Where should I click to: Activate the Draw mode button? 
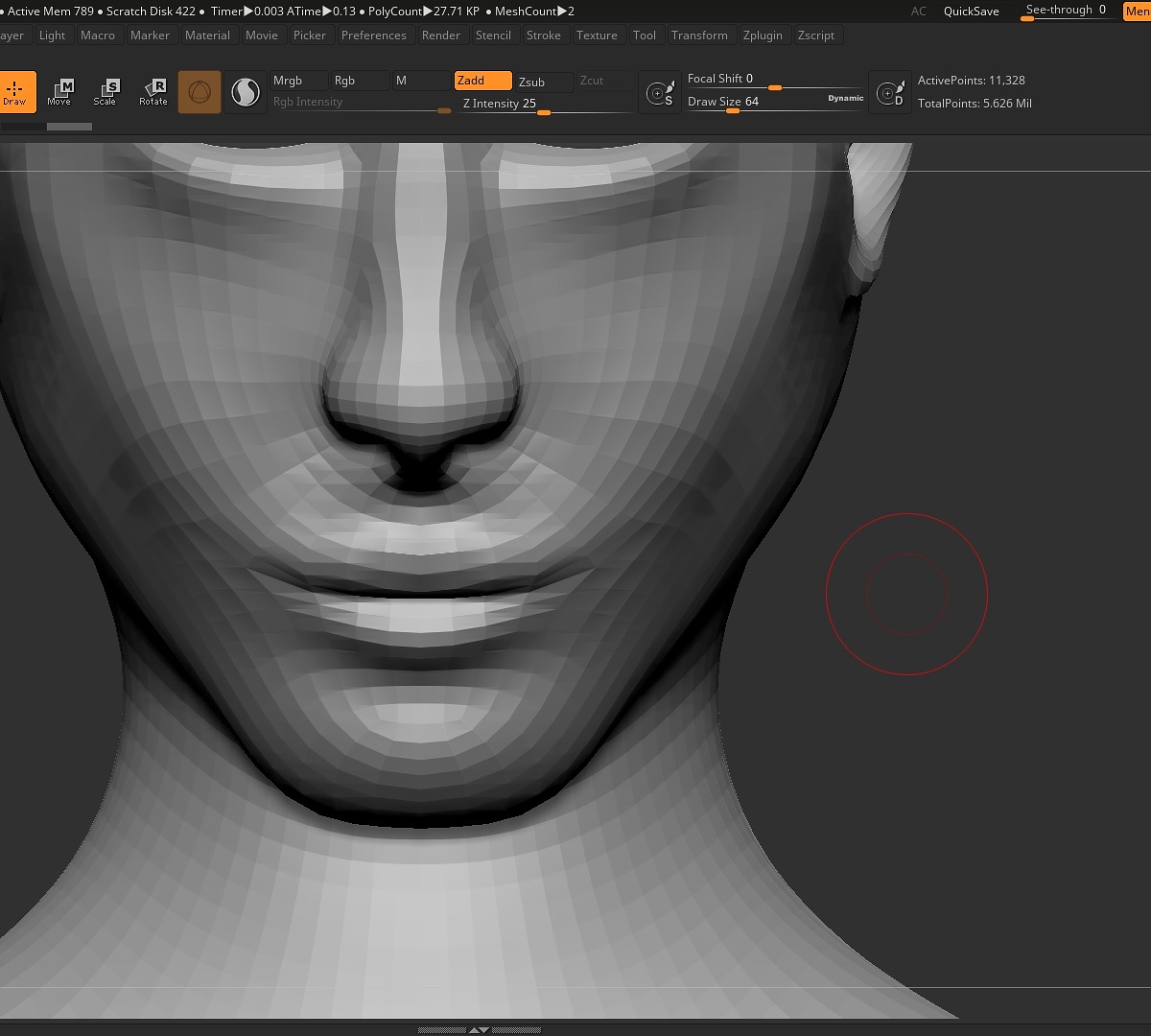16,92
